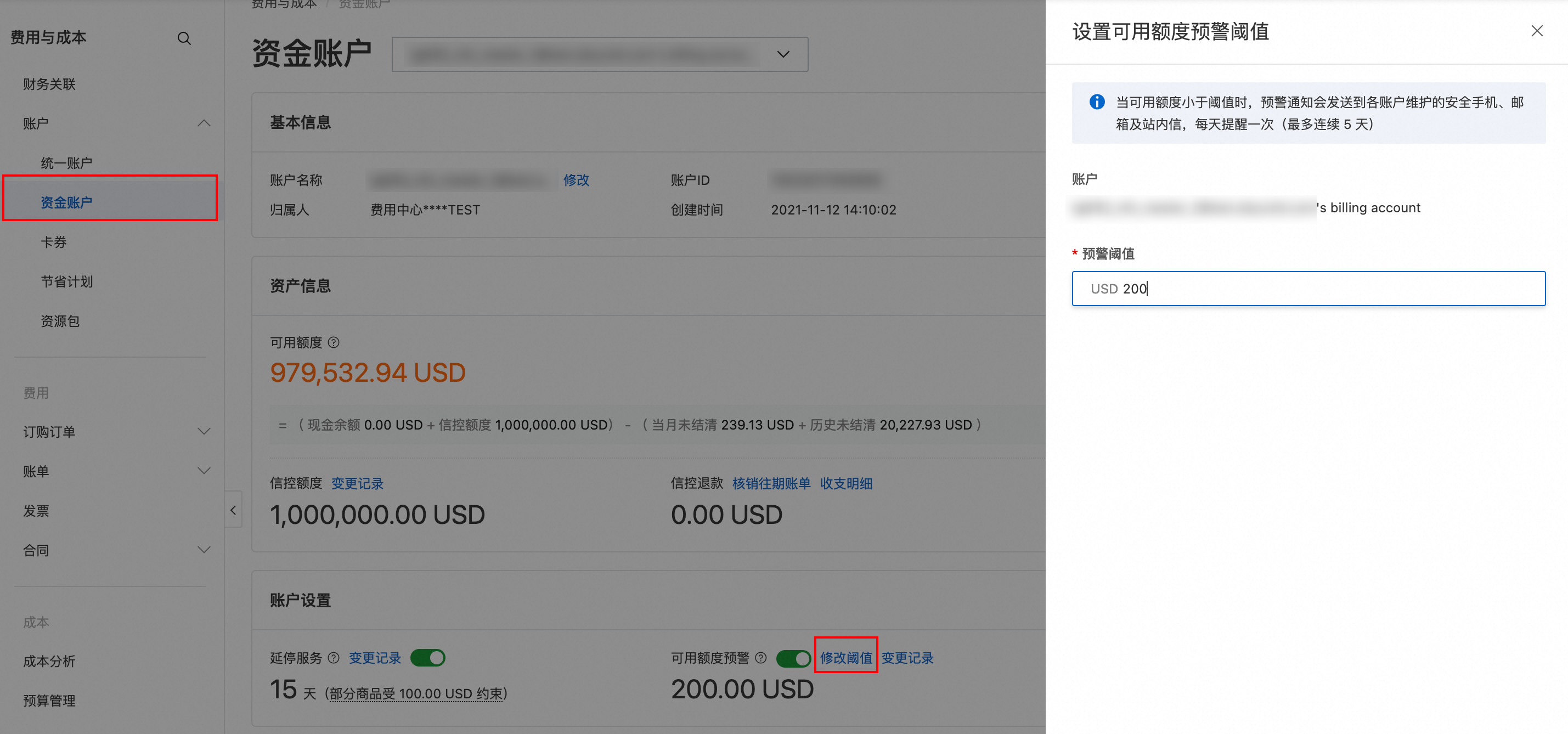
Task: Open the 资金账户 account selector dropdown
Action: pos(783,54)
